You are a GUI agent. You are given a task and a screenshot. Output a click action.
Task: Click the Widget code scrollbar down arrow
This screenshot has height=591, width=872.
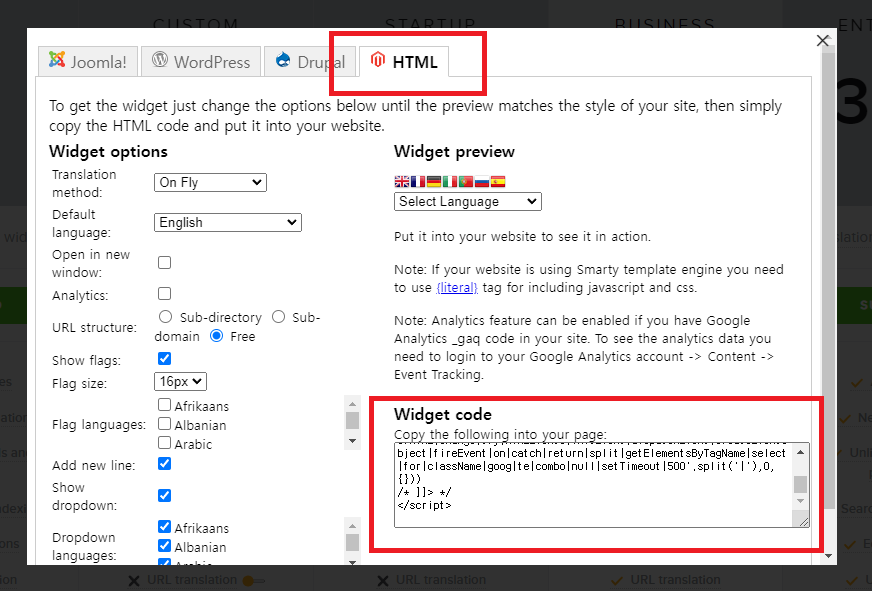[800, 501]
